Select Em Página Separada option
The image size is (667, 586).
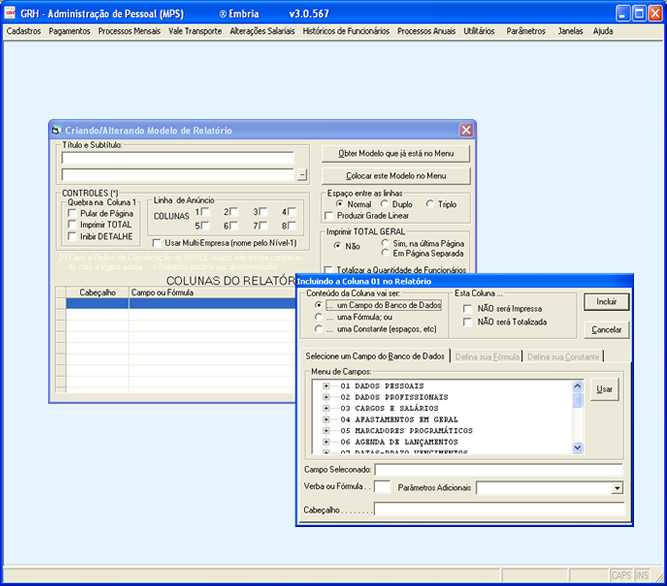pyautogui.click(x=385, y=253)
